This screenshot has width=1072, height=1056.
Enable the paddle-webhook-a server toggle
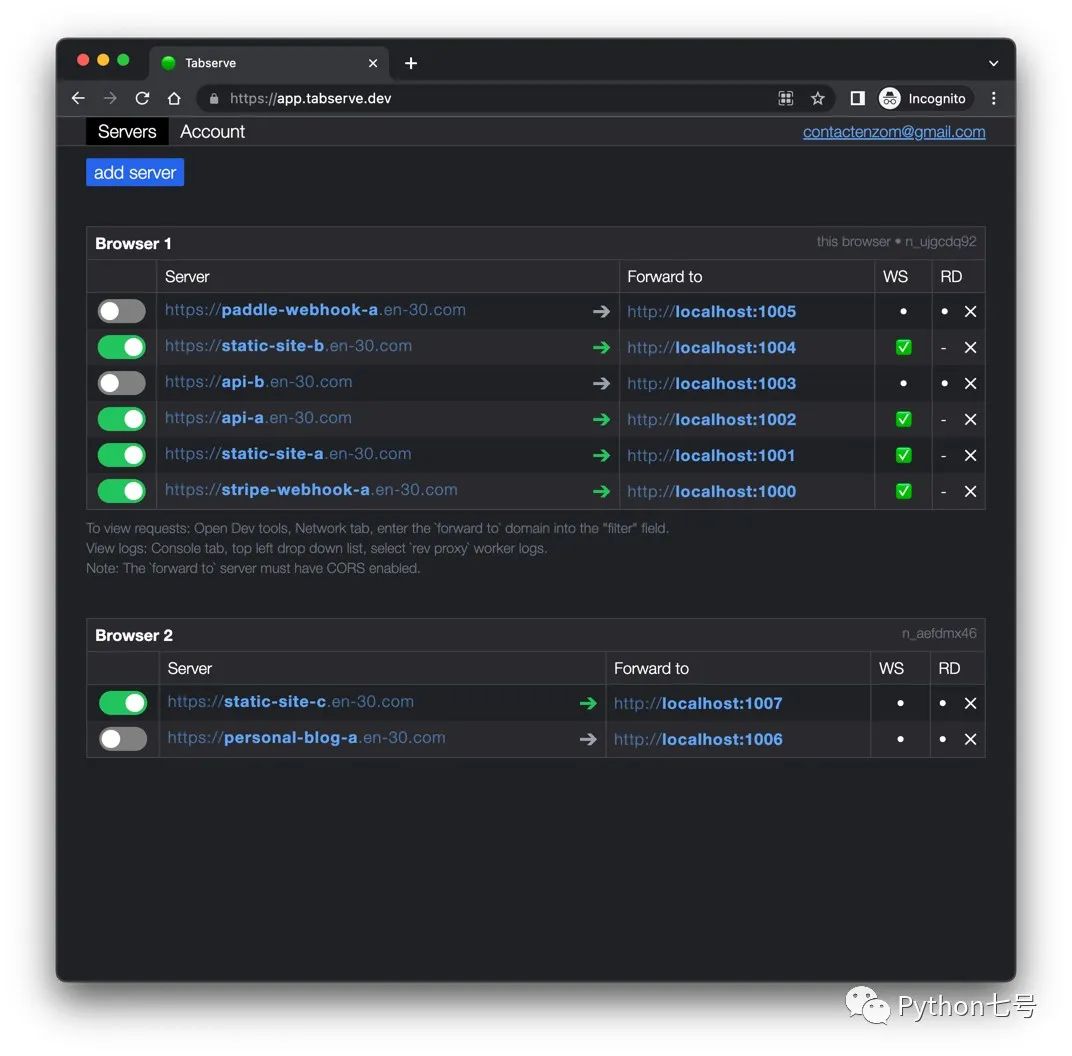pos(121,311)
